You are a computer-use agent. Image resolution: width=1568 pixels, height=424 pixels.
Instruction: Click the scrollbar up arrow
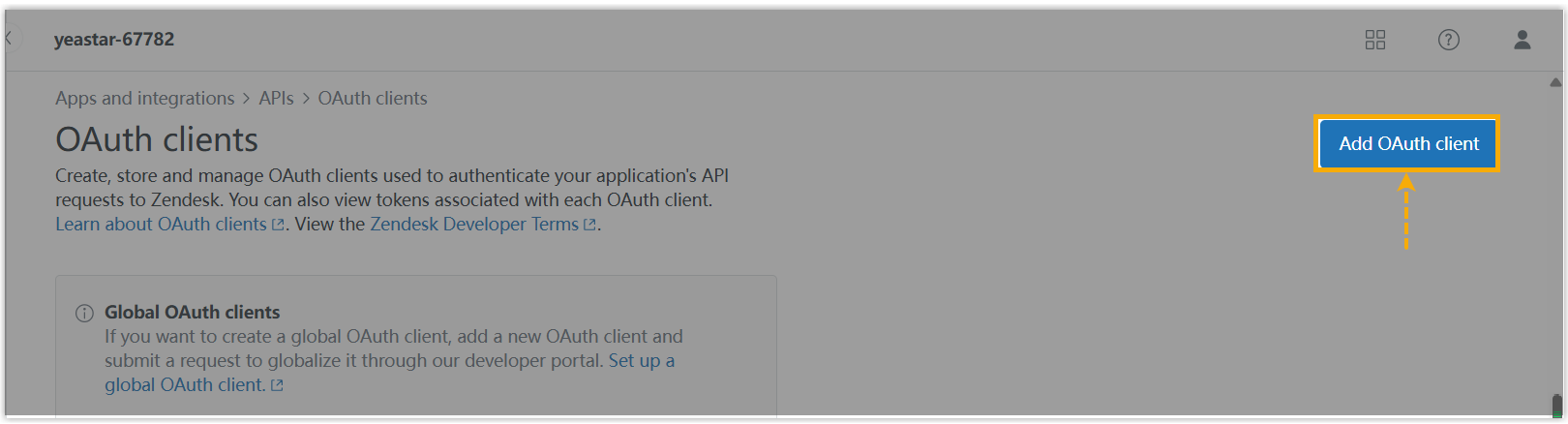(x=1555, y=82)
